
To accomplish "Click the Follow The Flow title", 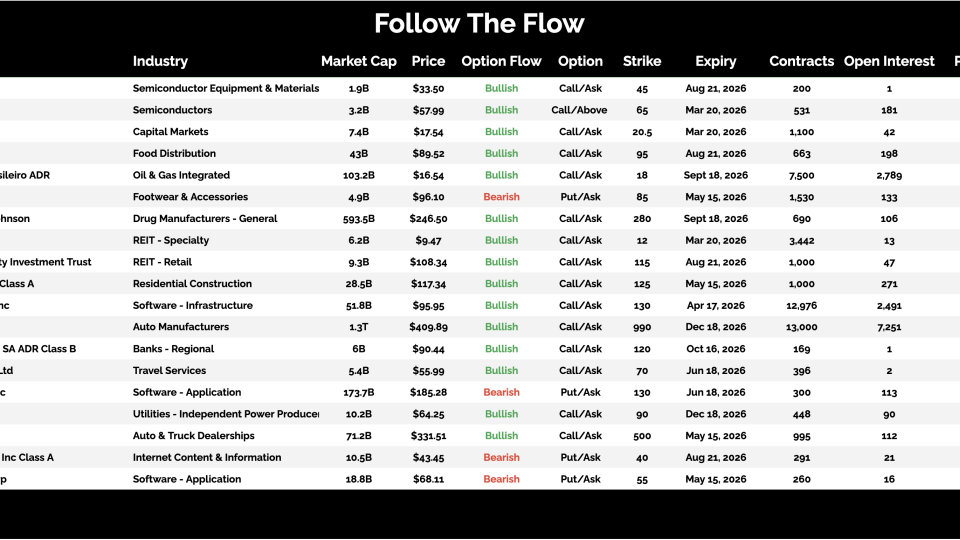I will (479, 23).
